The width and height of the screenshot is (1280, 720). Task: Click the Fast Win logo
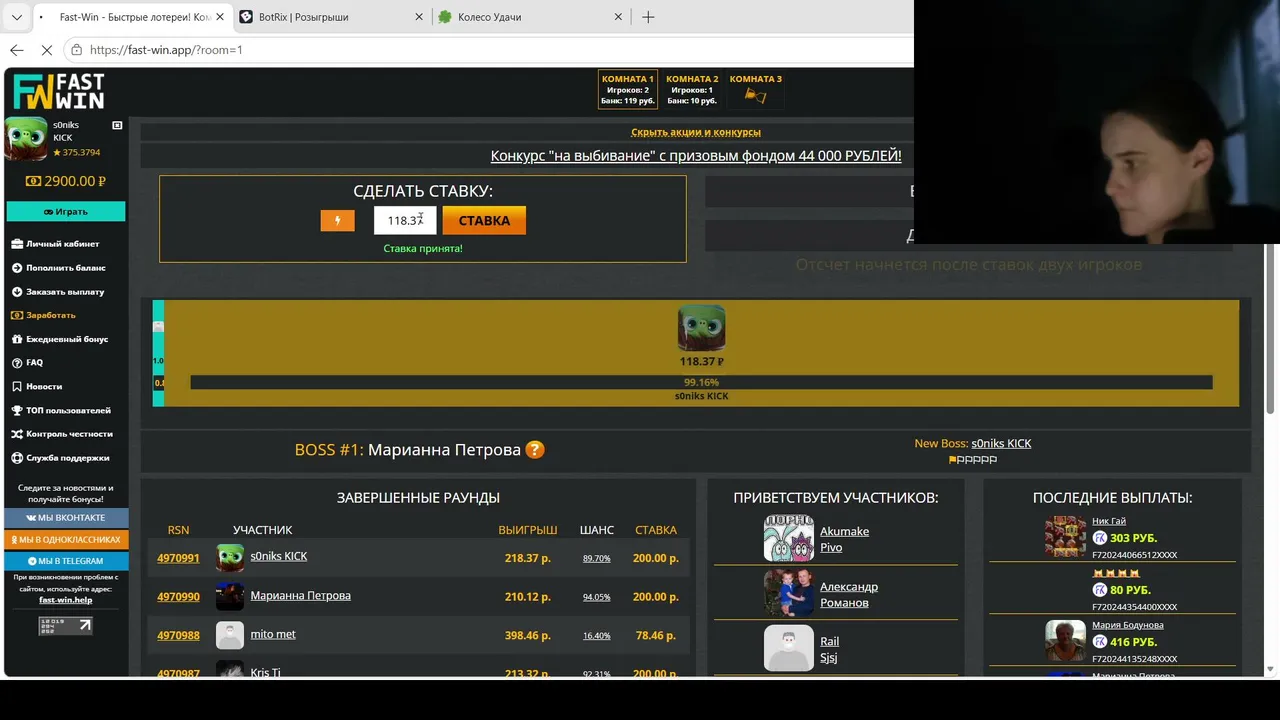59,92
